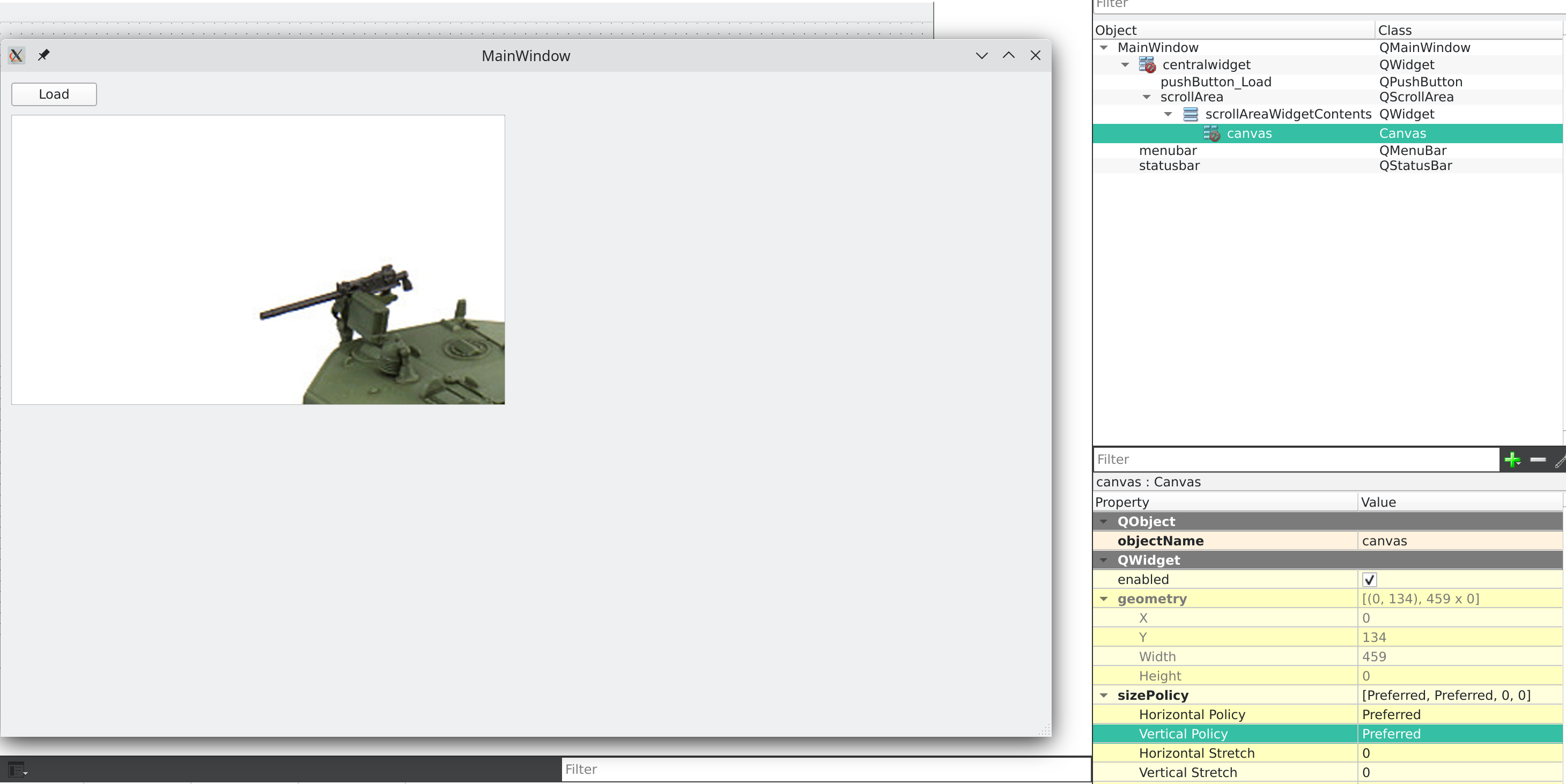Click the pin icon in MainWindow title bar
The image size is (1566, 784).
43,55
